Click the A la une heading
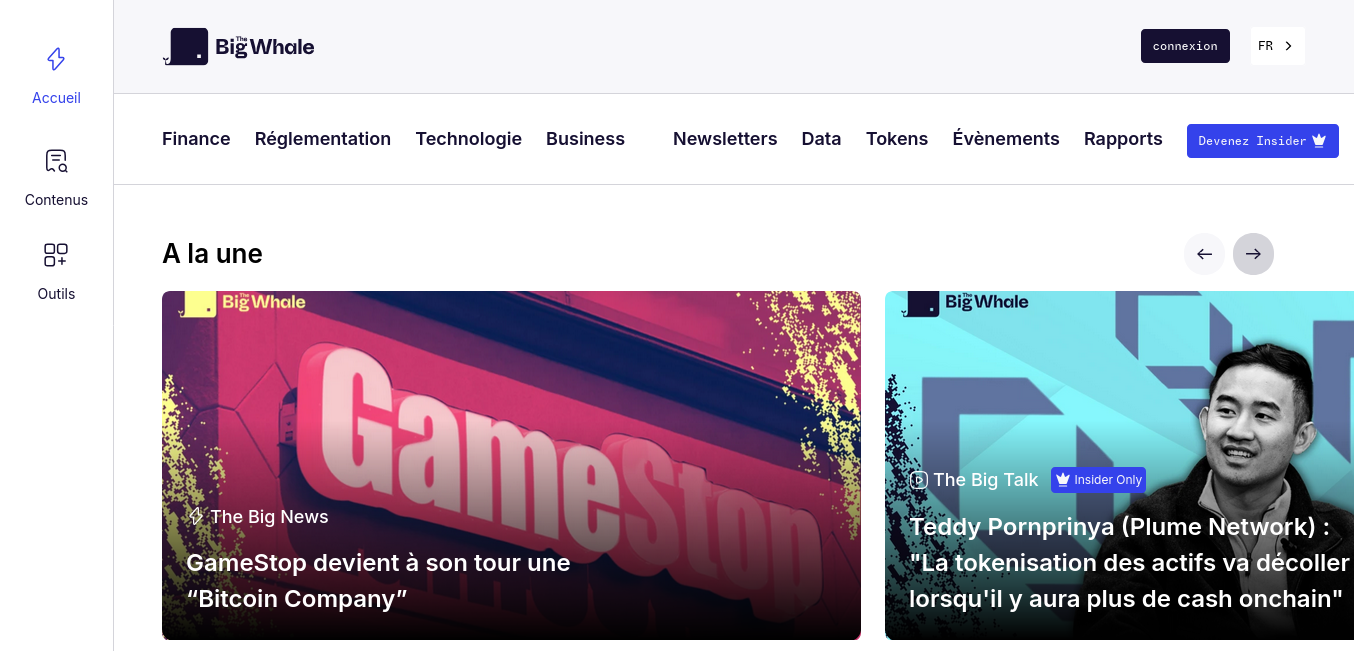This screenshot has width=1366, height=651. 212,254
